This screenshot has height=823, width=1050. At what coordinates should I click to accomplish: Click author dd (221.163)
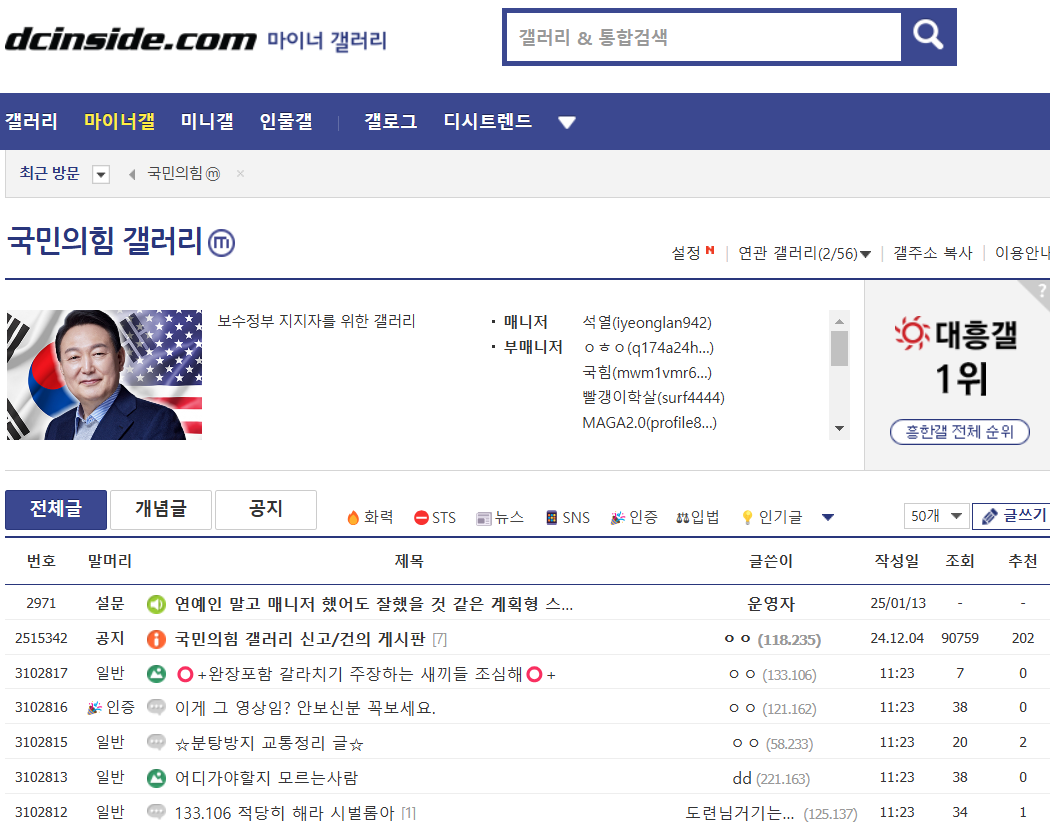click(x=771, y=778)
